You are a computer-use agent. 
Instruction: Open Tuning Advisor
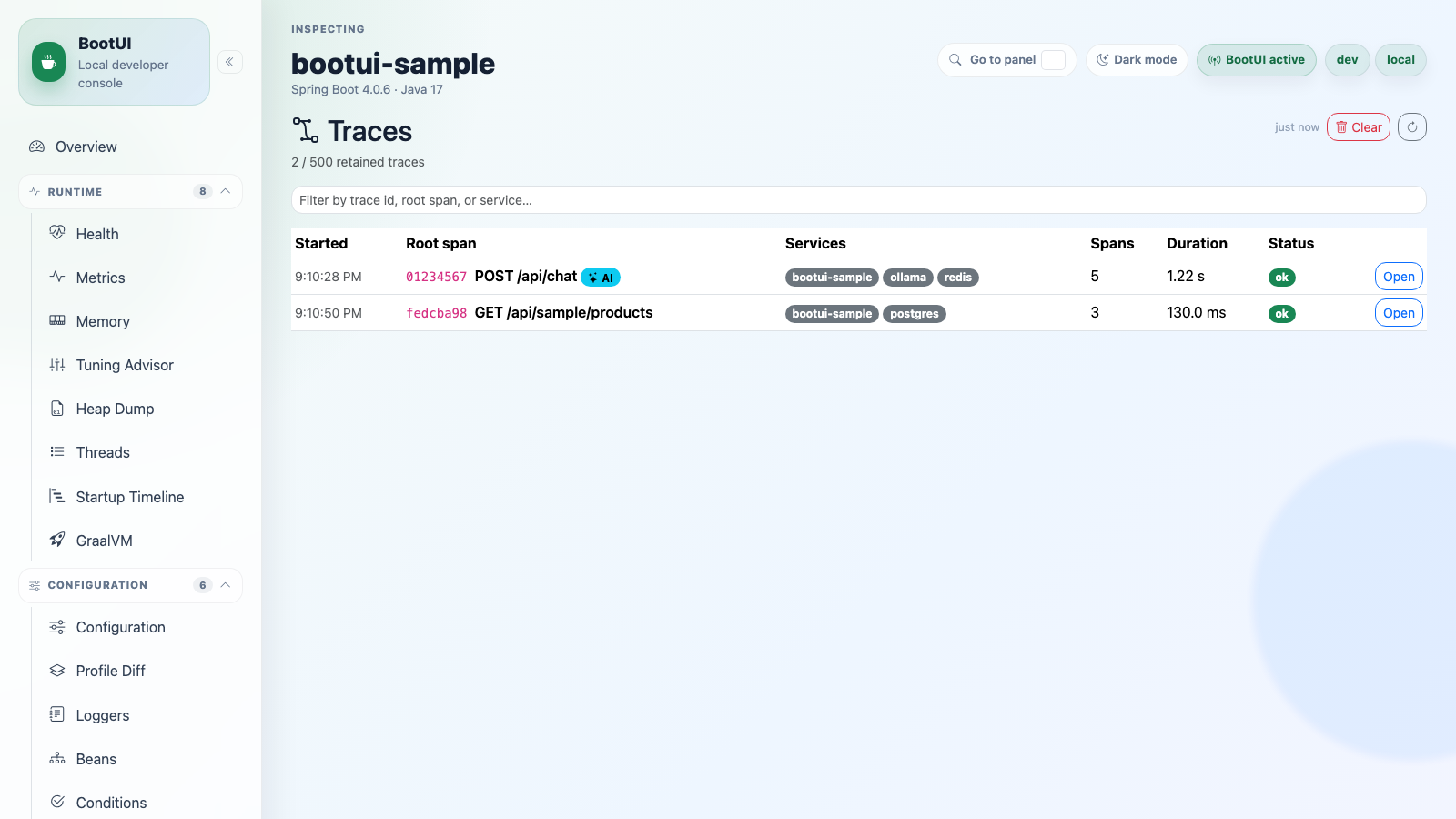coord(125,365)
